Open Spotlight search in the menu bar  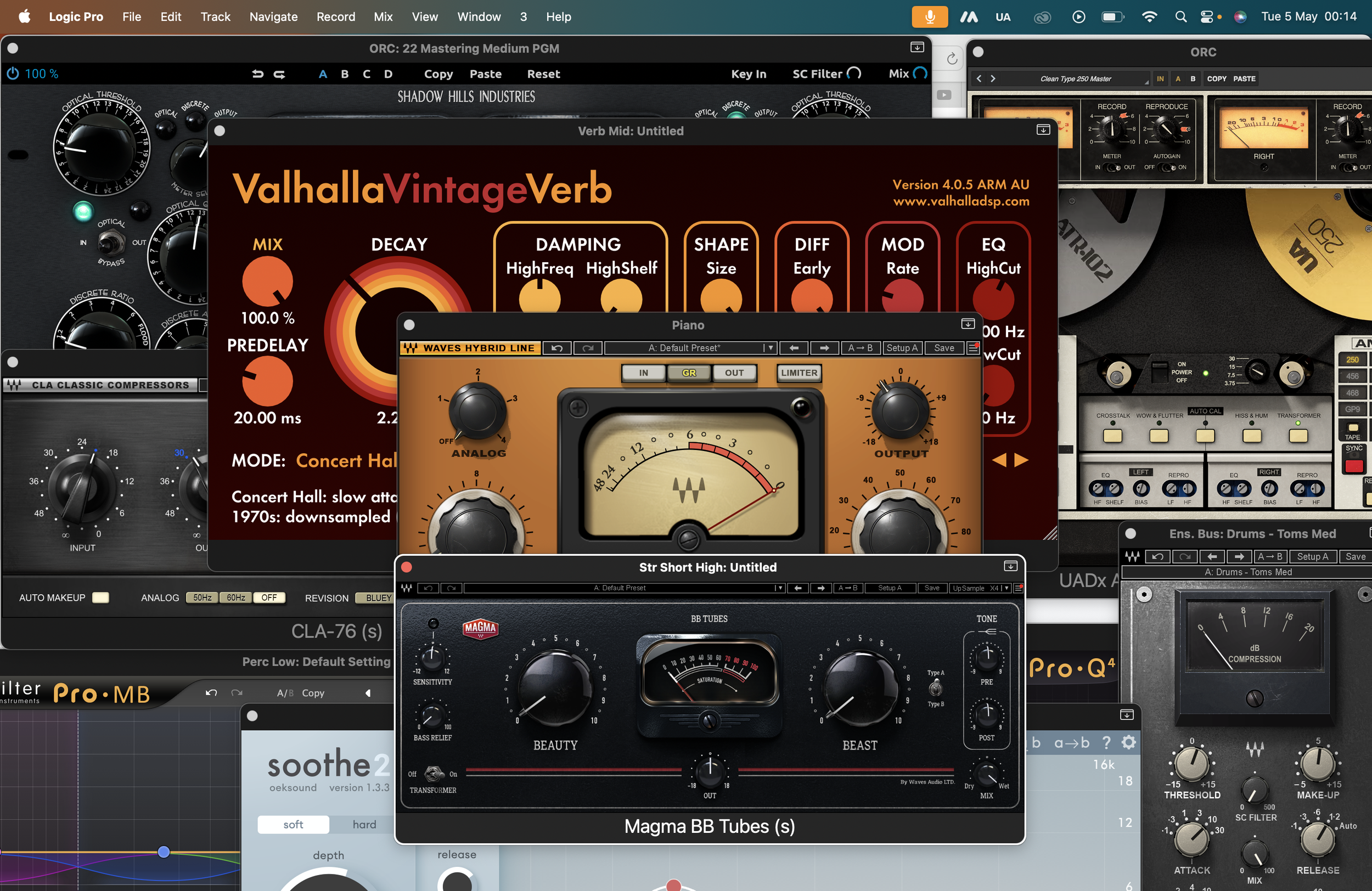(1180, 16)
